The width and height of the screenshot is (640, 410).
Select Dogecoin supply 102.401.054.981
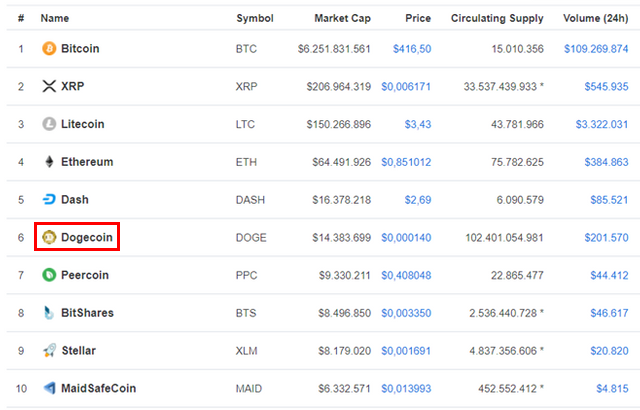click(504, 238)
